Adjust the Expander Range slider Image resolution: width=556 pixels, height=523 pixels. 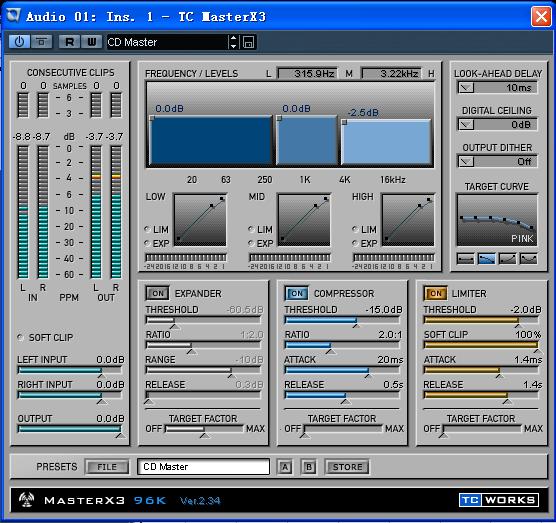point(203,370)
